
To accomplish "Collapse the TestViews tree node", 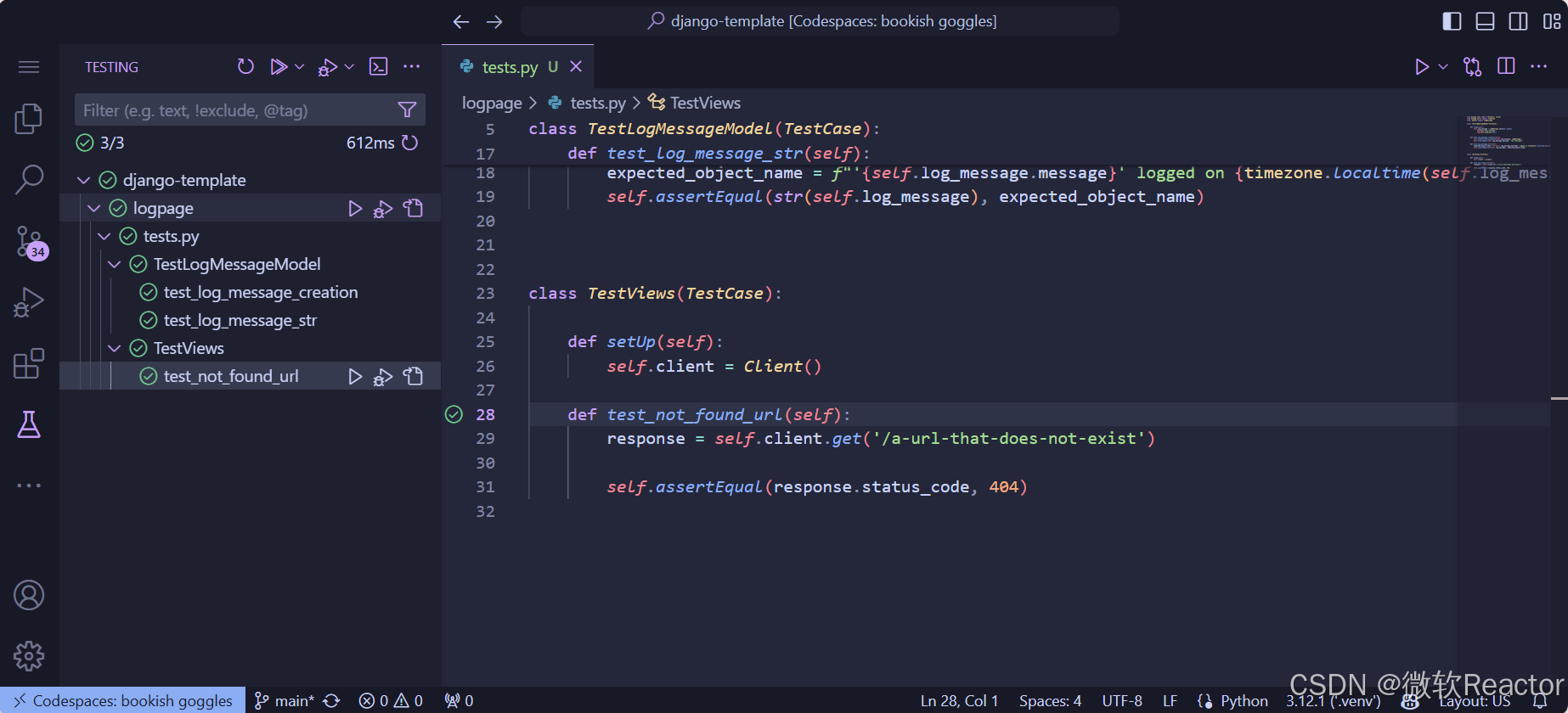I will [x=114, y=348].
